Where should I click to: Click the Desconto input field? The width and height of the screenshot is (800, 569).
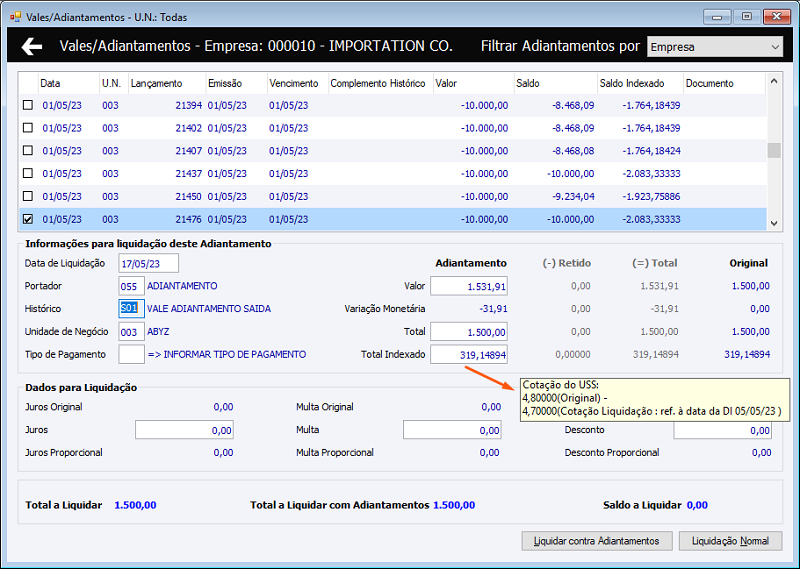click(722, 431)
